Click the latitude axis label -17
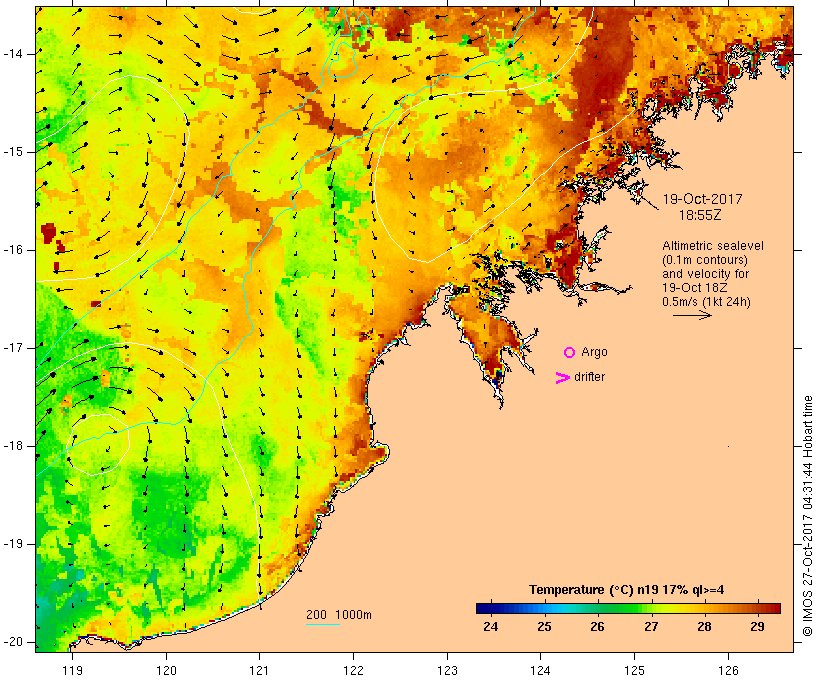The height and width of the screenshot is (680, 820). point(13,348)
